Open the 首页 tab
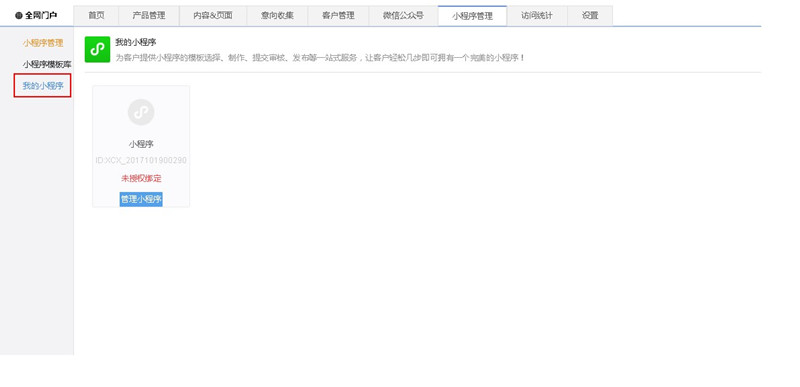 click(96, 16)
